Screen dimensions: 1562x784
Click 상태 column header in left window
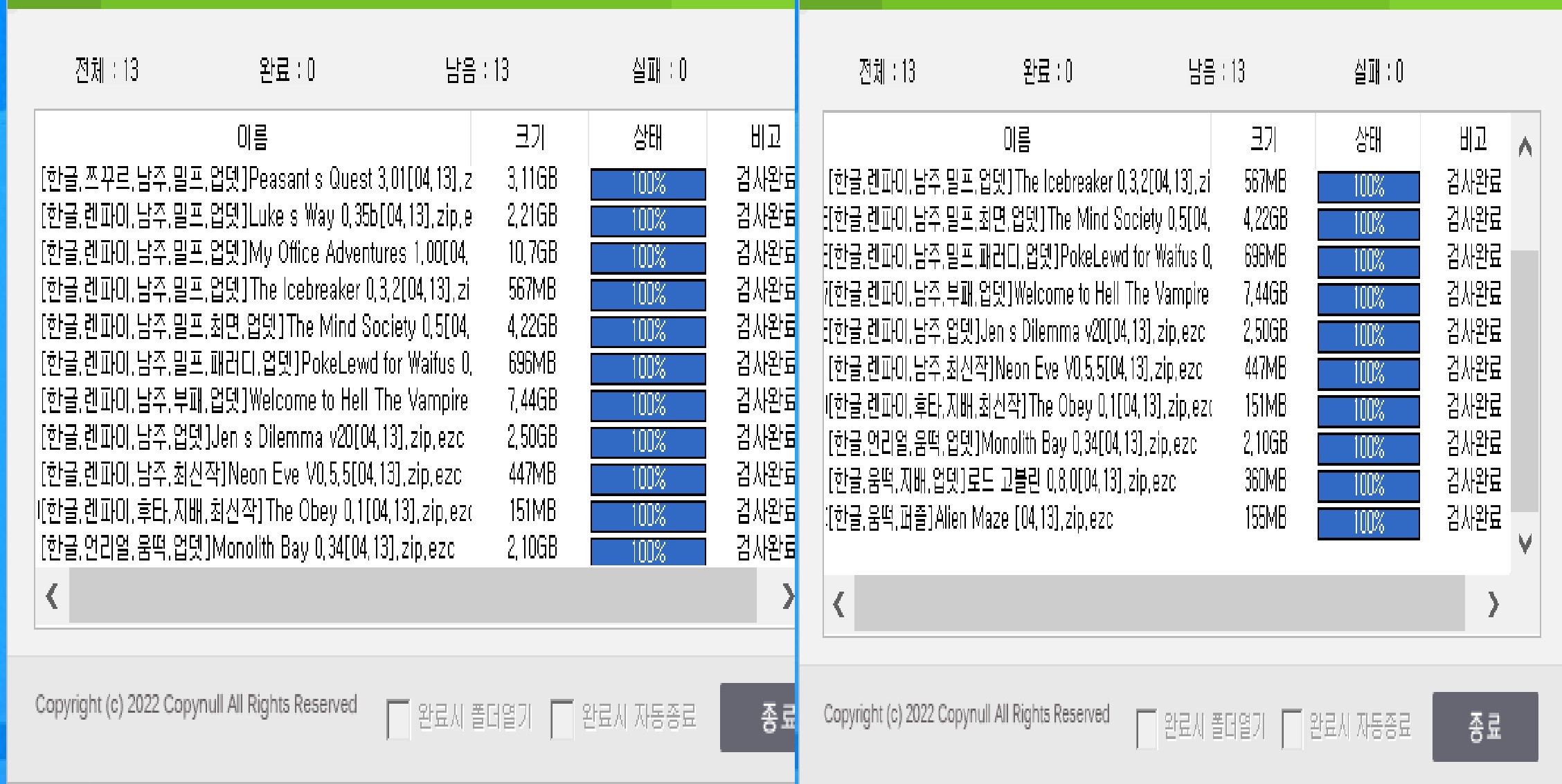point(647,137)
